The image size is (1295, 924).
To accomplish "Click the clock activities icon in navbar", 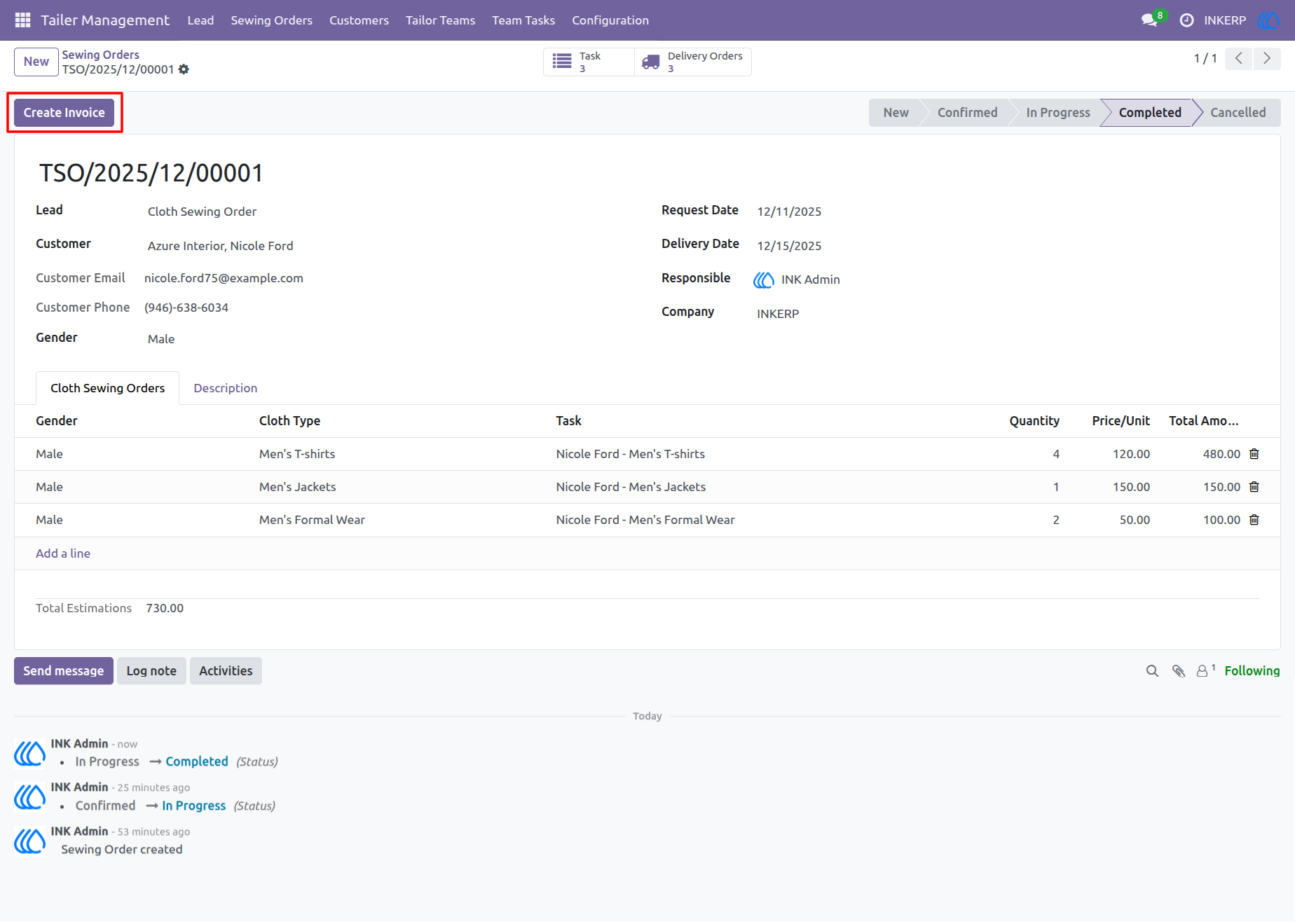I will [1186, 20].
